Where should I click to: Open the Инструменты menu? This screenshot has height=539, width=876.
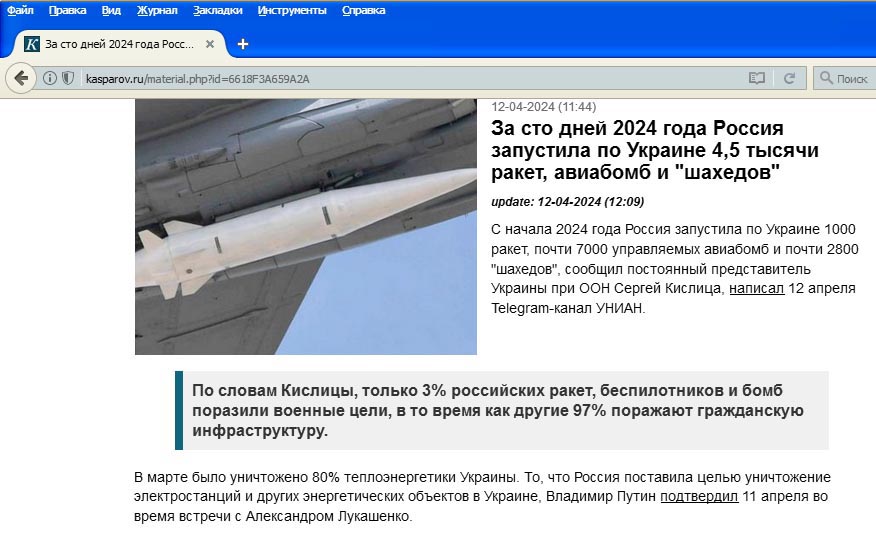(292, 10)
